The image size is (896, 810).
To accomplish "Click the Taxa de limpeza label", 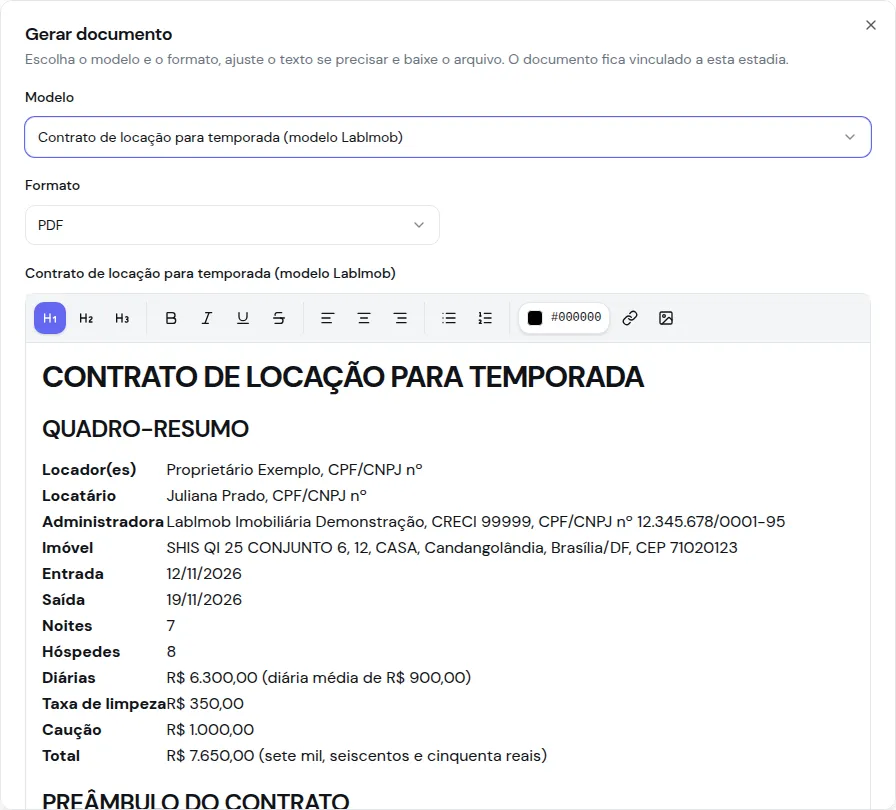I will tap(104, 704).
